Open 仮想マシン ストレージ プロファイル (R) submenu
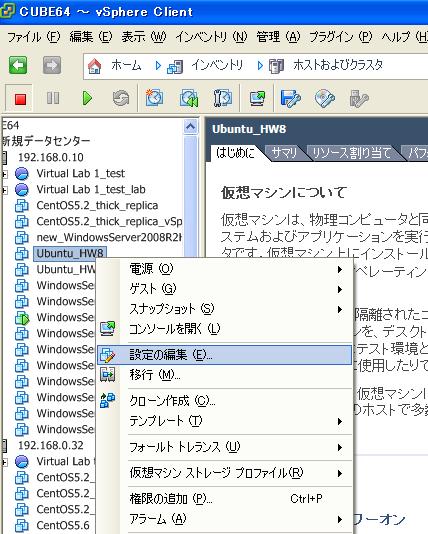Viewport: 428px width, 534px height. click(x=224, y=473)
